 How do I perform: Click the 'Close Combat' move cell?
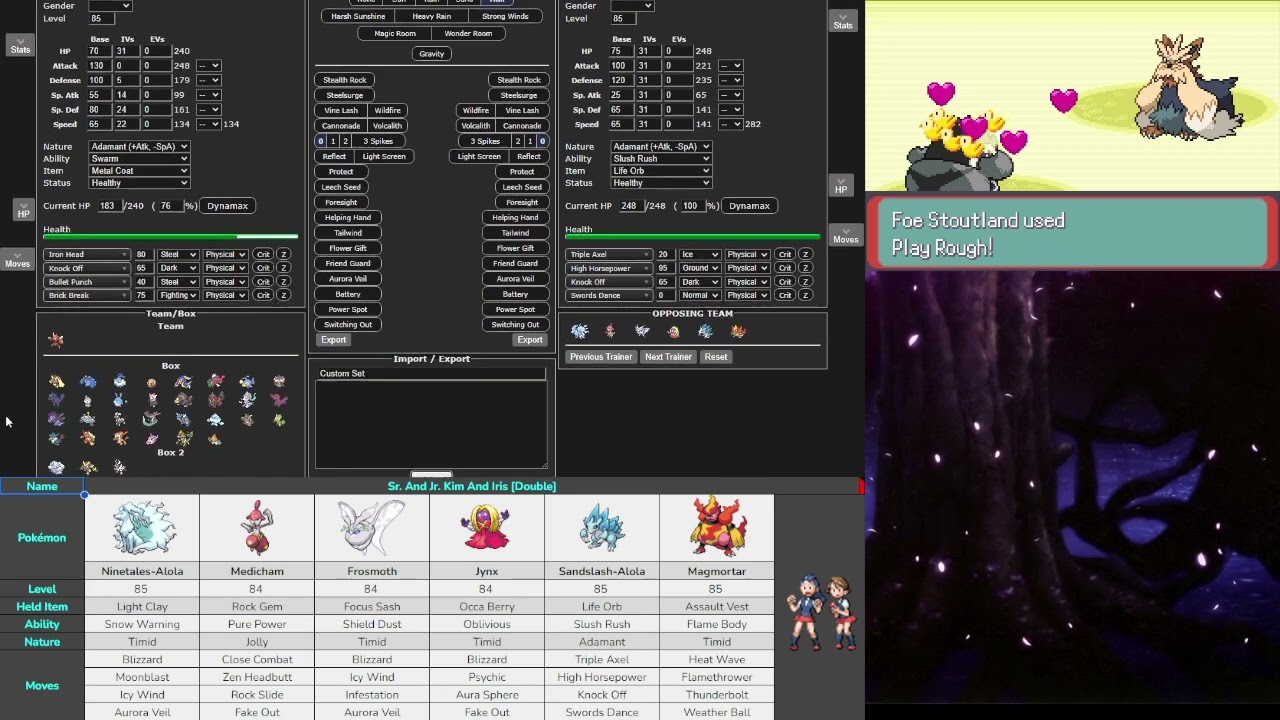point(257,660)
